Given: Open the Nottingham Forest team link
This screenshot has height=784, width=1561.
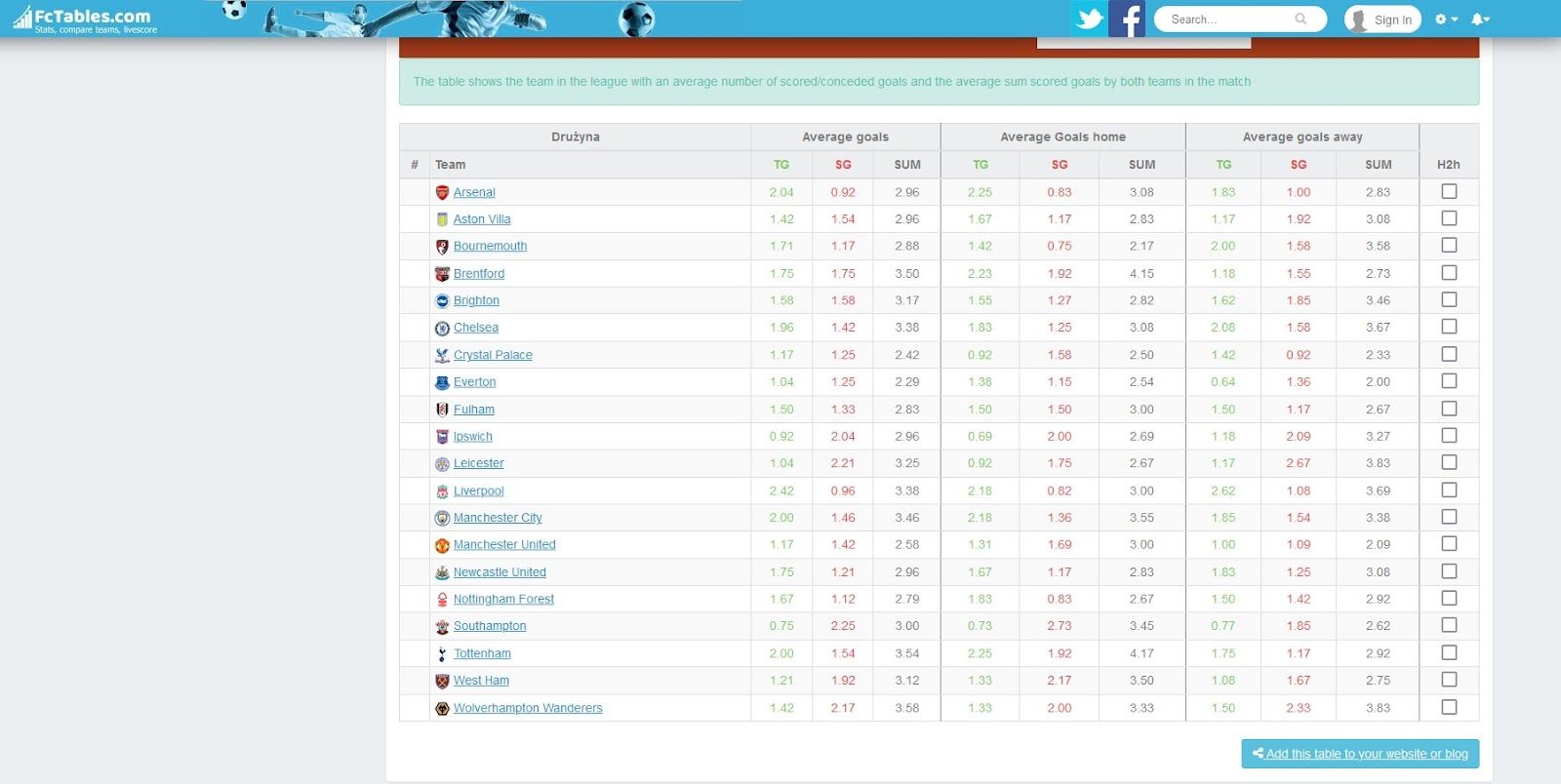Looking at the screenshot, I should pyautogui.click(x=503, y=600).
